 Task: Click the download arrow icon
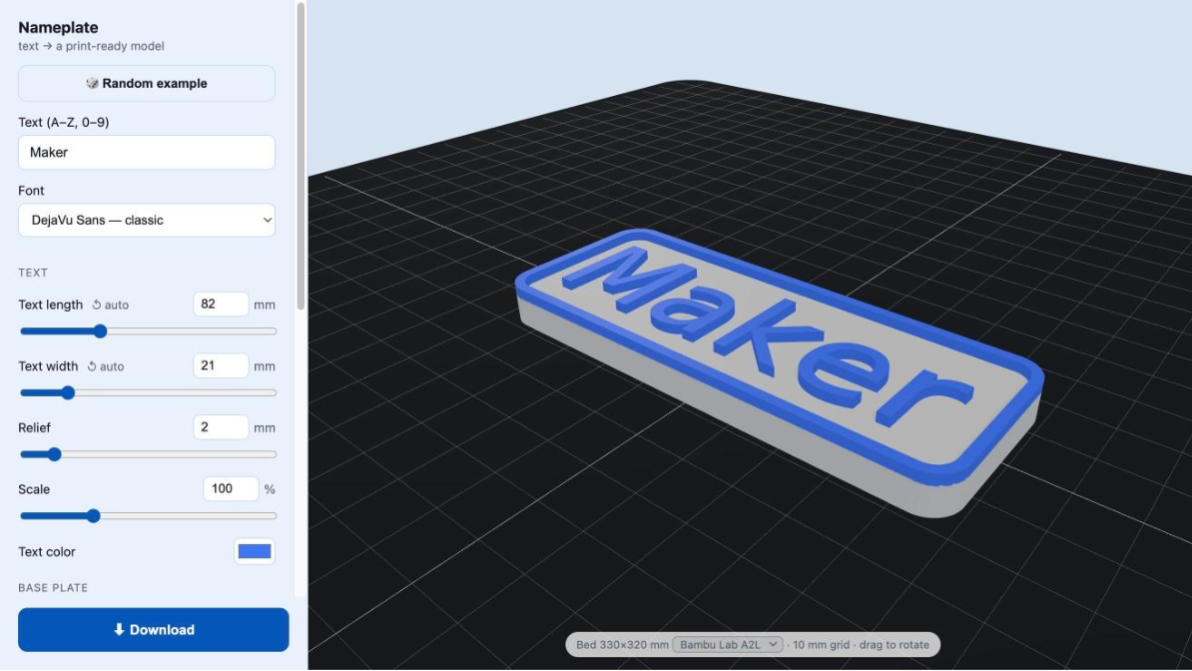tap(119, 629)
